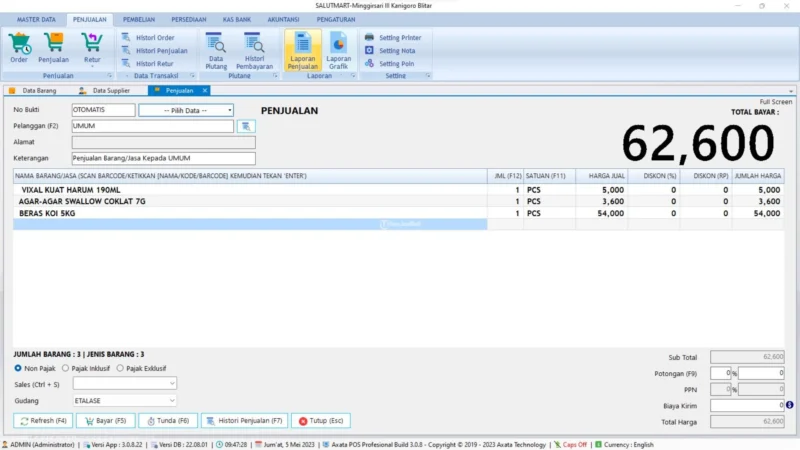Open Setting Printer
Viewport: 800px width, 450px height.
pyautogui.click(x=393, y=37)
